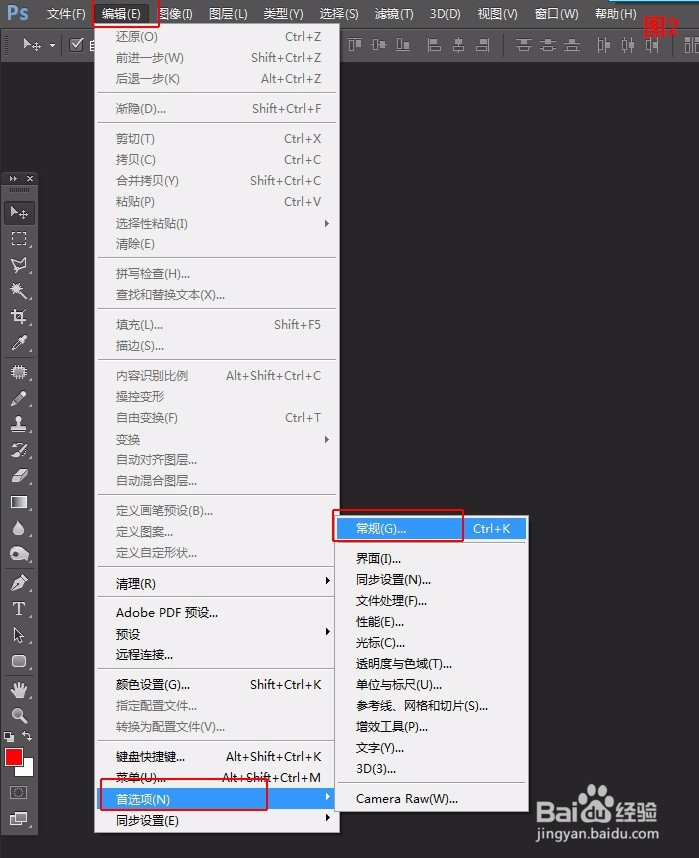Open the 滤镜(T) menu
This screenshot has width=699, height=858.
[394, 14]
